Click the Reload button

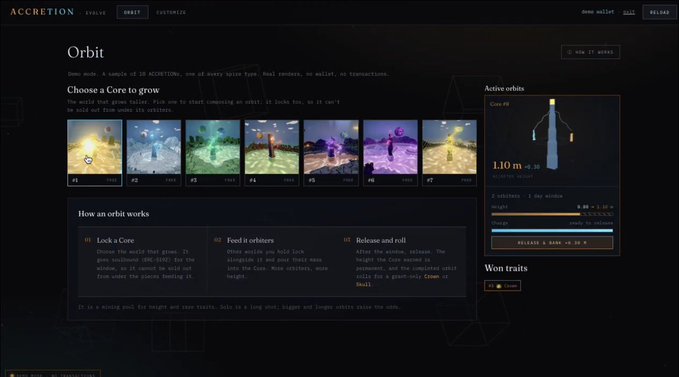coord(659,12)
